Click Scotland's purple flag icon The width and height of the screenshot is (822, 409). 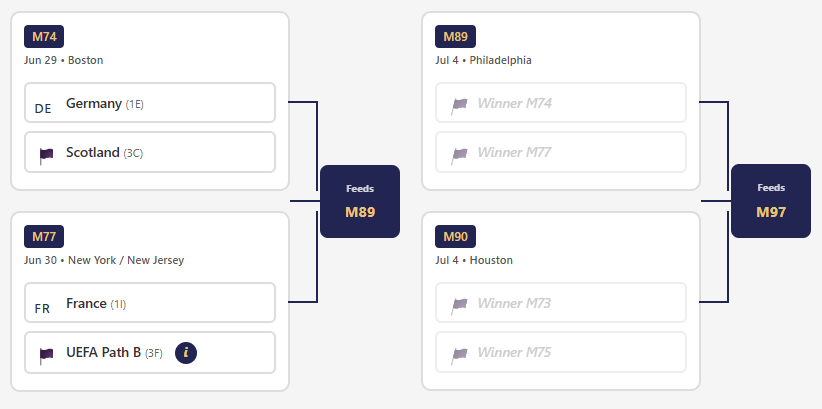click(x=46, y=156)
